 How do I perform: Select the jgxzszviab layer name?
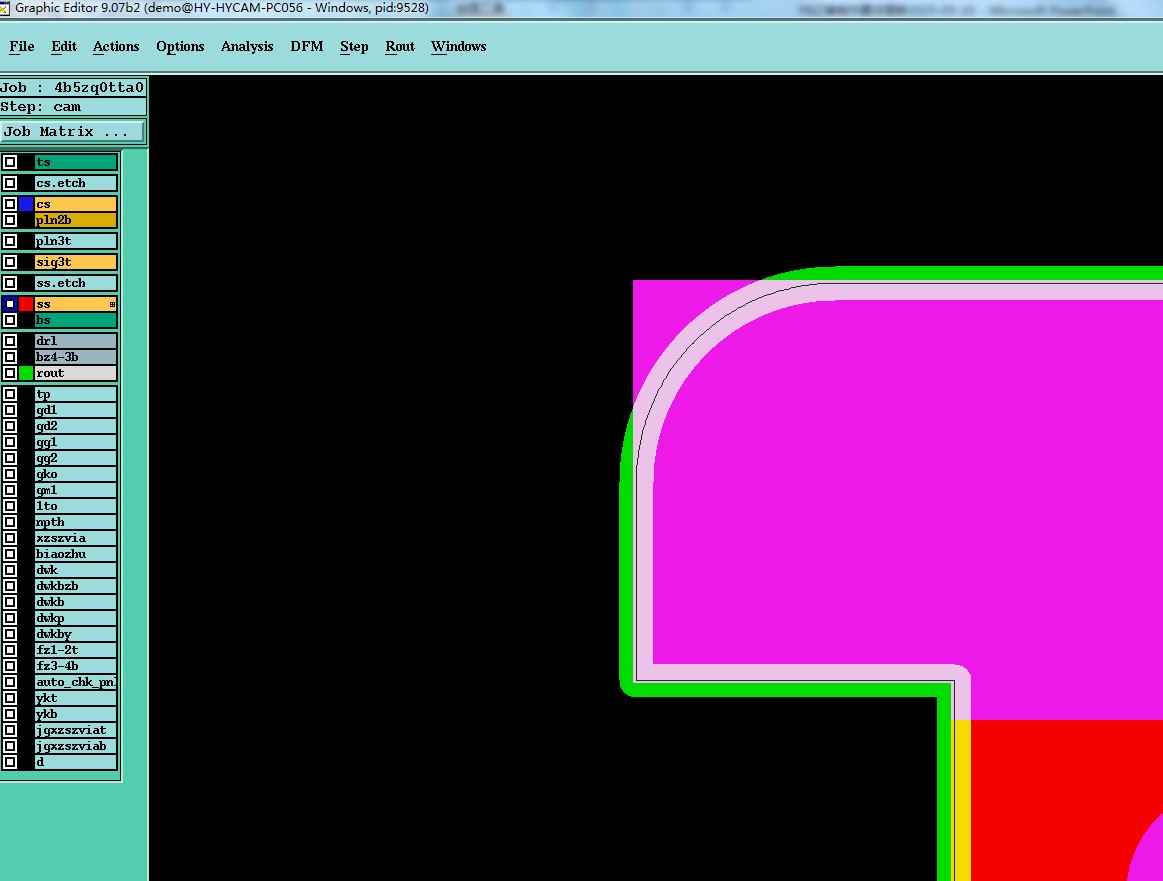pos(76,746)
